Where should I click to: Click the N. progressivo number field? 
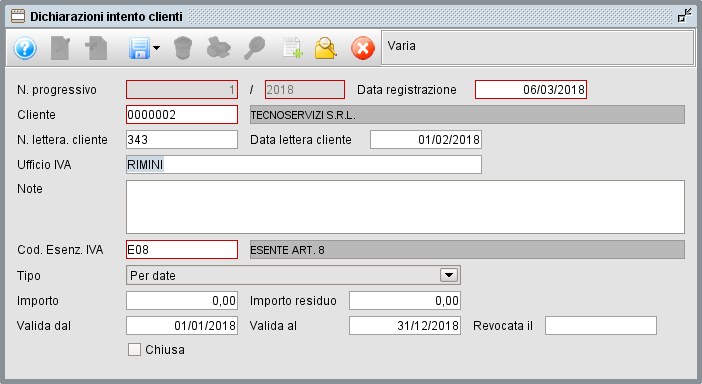182,90
